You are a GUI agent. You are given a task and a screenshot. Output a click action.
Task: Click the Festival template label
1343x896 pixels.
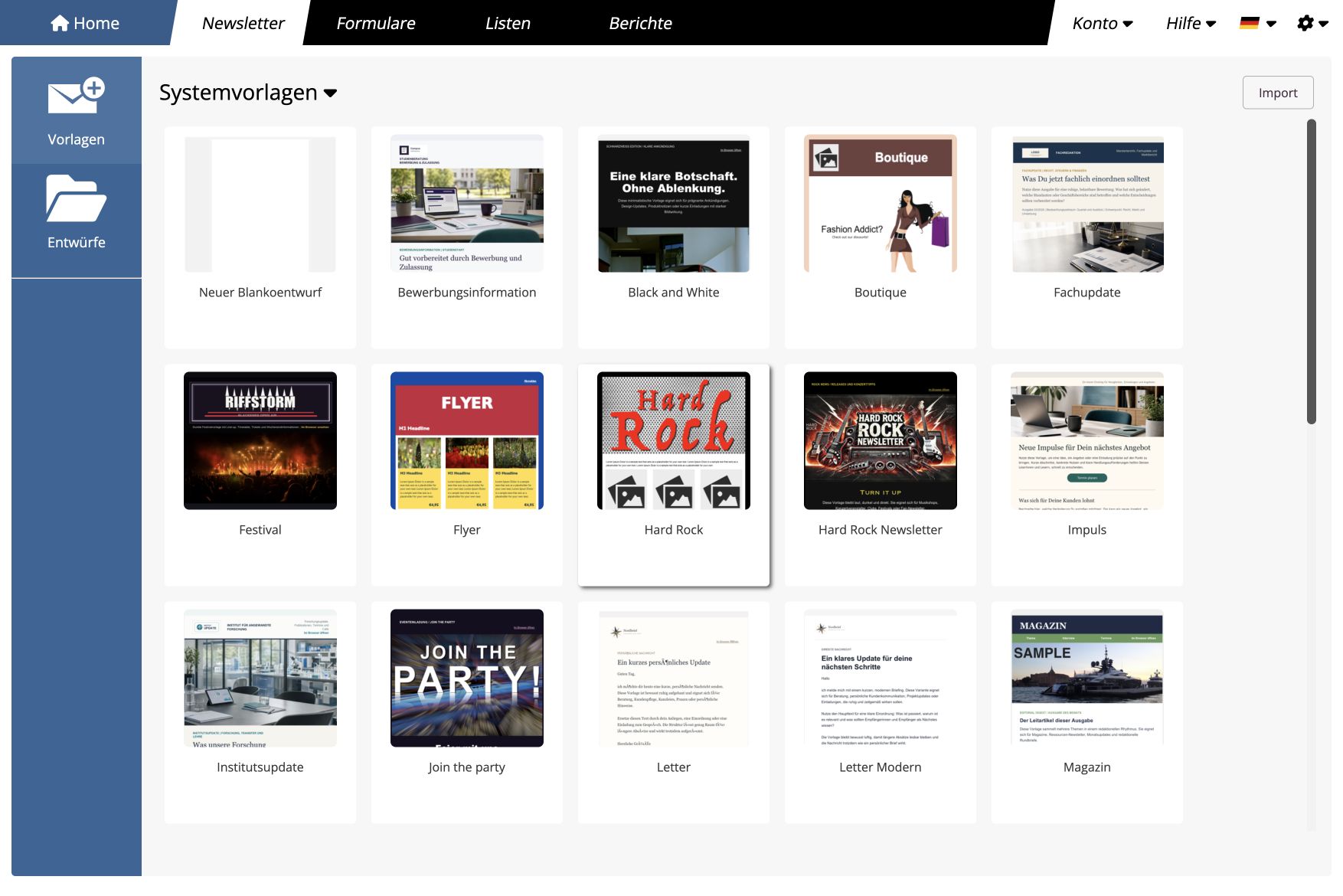point(260,530)
